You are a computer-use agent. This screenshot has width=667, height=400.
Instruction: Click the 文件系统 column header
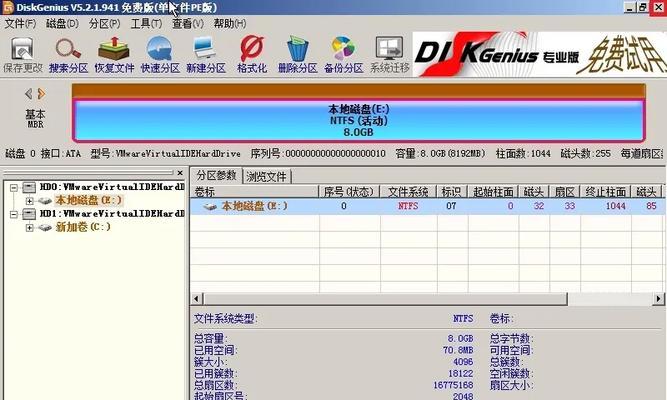pos(408,192)
